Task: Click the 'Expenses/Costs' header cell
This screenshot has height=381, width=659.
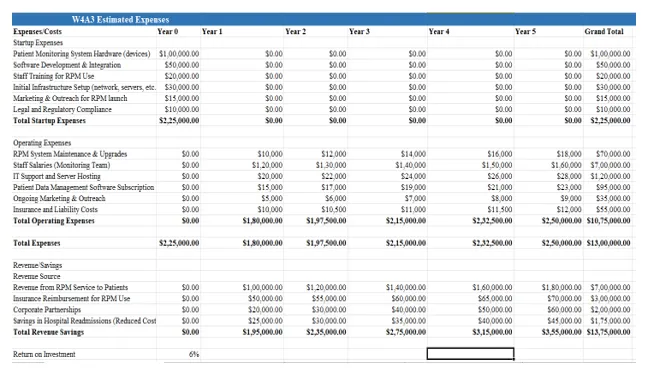Action: pyautogui.click(x=37, y=32)
